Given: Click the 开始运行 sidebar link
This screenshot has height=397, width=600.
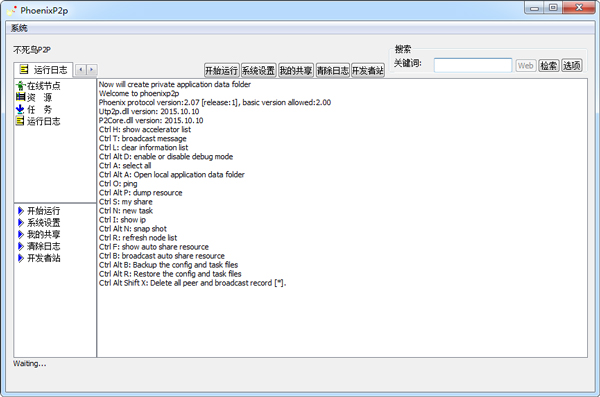Looking at the screenshot, I should pyautogui.click(x=44, y=211).
